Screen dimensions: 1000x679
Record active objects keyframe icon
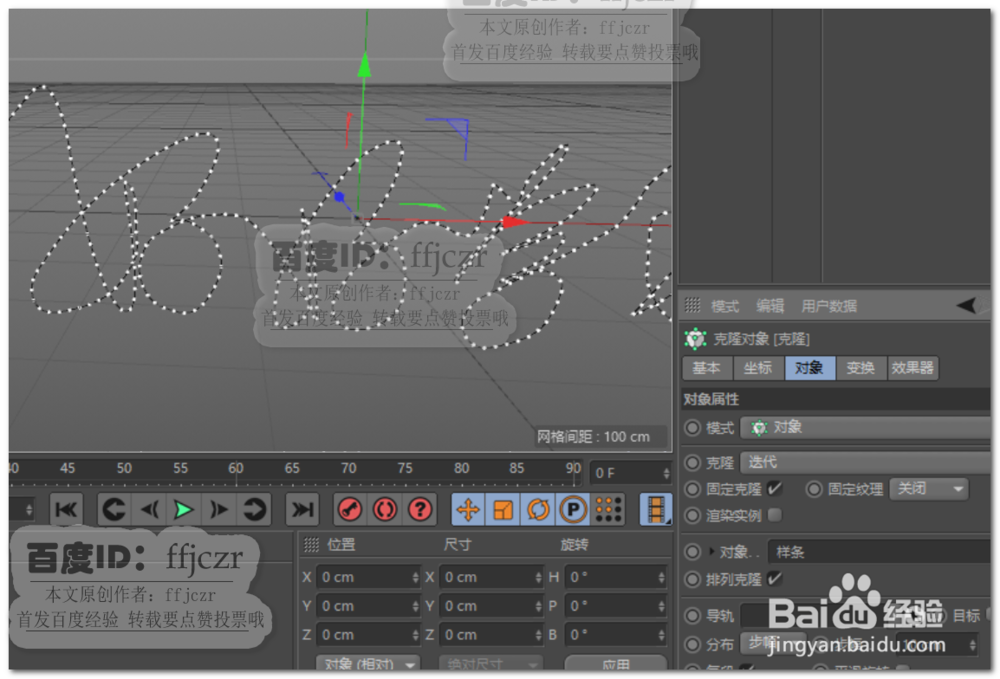pyautogui.click(x=349, y=509)
